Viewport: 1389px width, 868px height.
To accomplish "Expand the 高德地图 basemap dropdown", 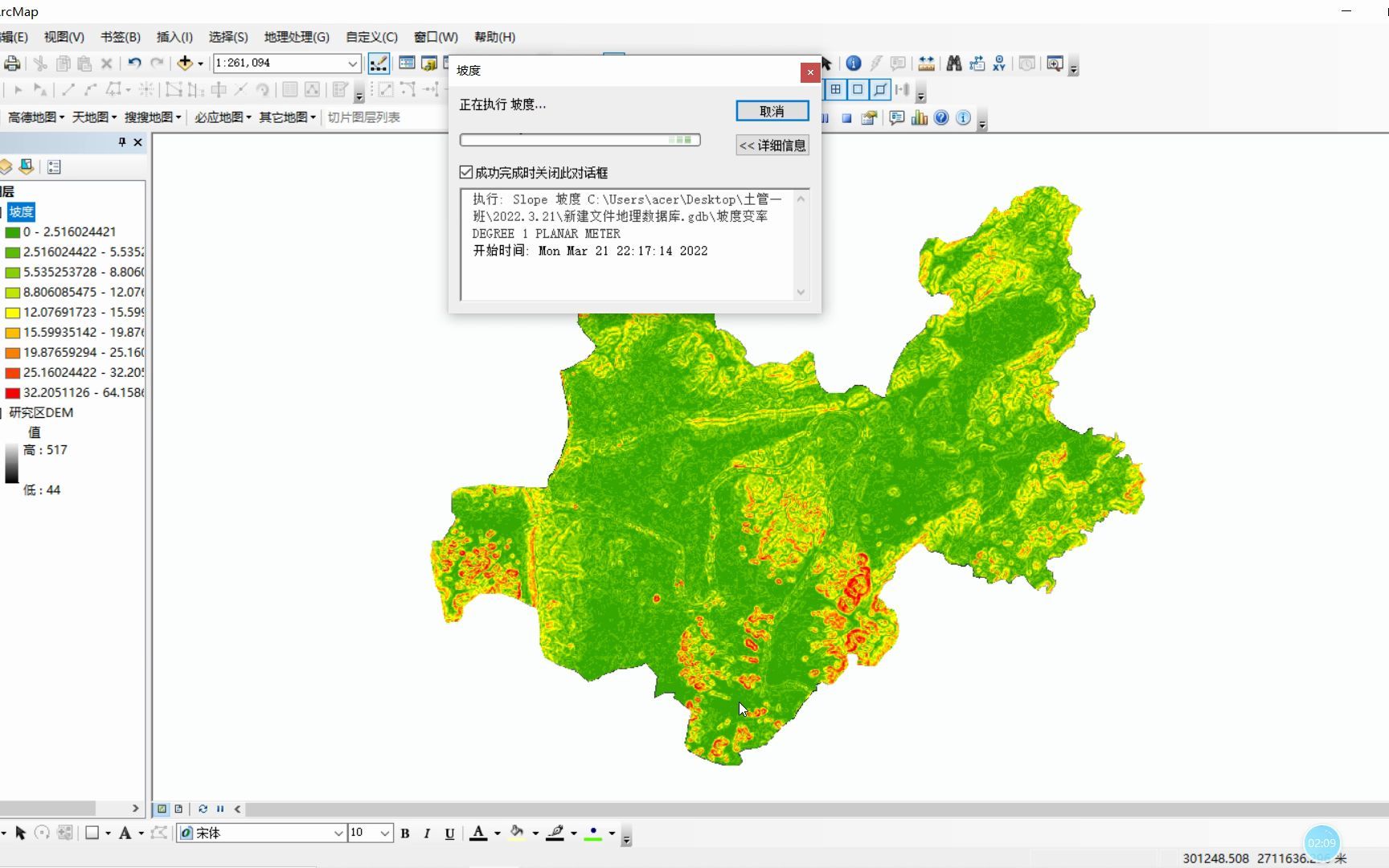I will pyautogui.click(x=61, y=117).
